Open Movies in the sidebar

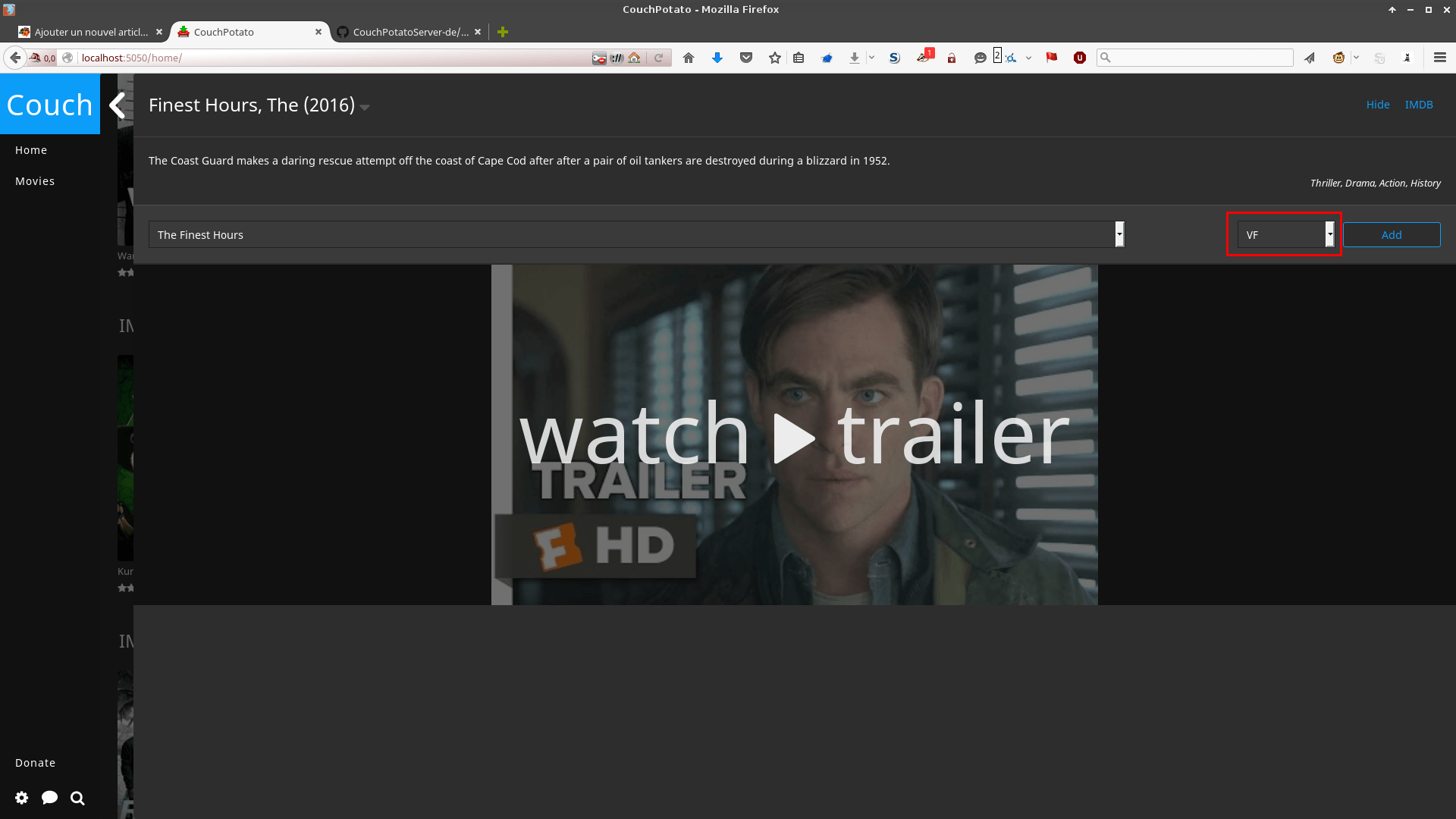click(x=35, y=181)
